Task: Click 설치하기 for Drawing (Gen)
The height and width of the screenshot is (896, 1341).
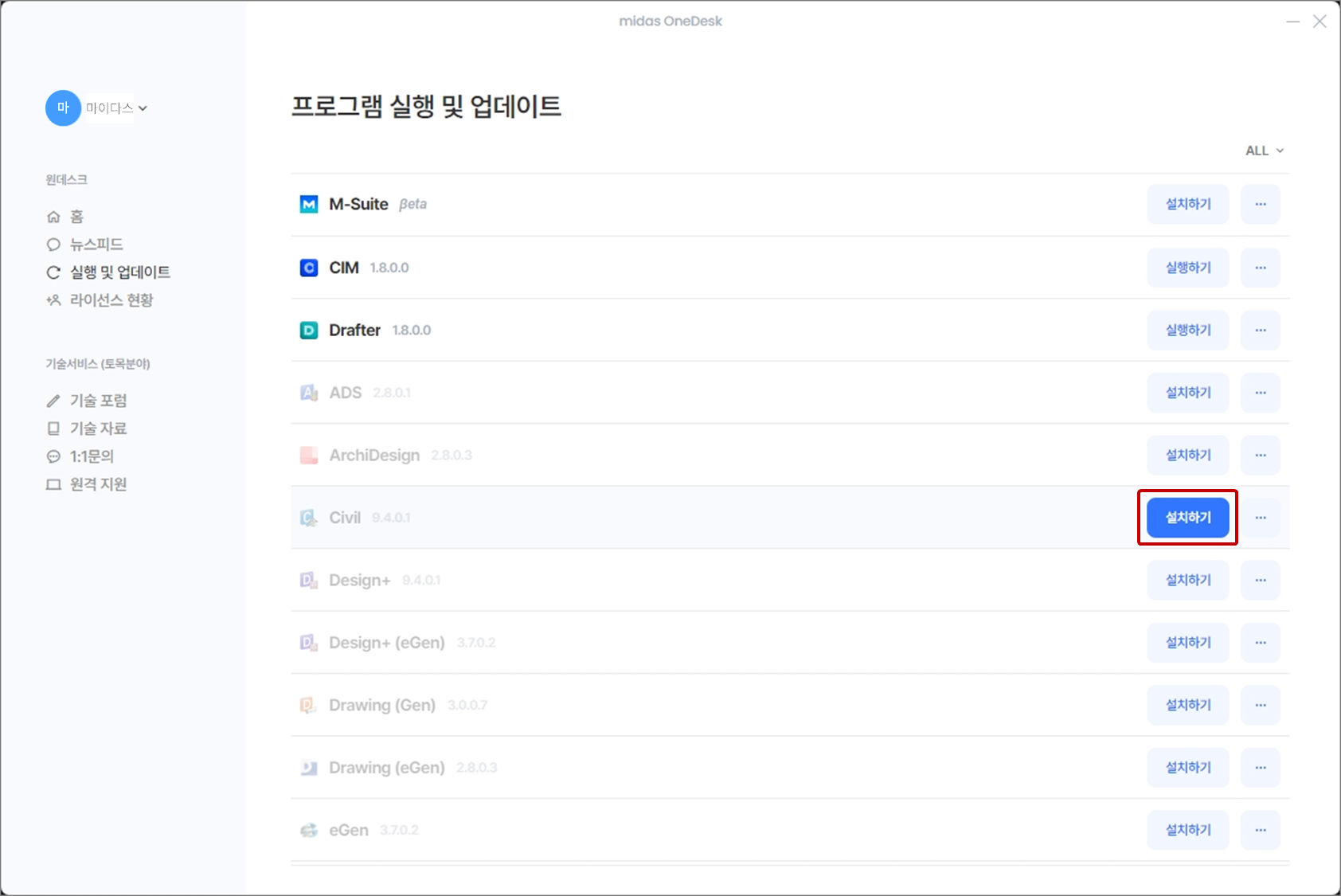Action: (x=1188, y=705)
